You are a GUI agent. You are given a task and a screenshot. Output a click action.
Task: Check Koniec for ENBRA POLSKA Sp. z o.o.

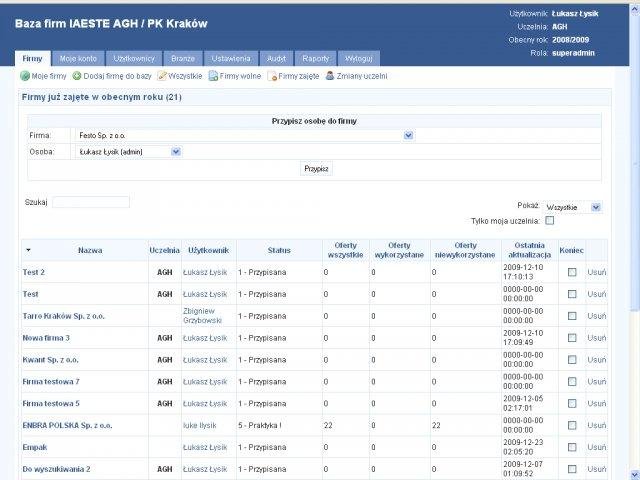click(x=572, y=425)
